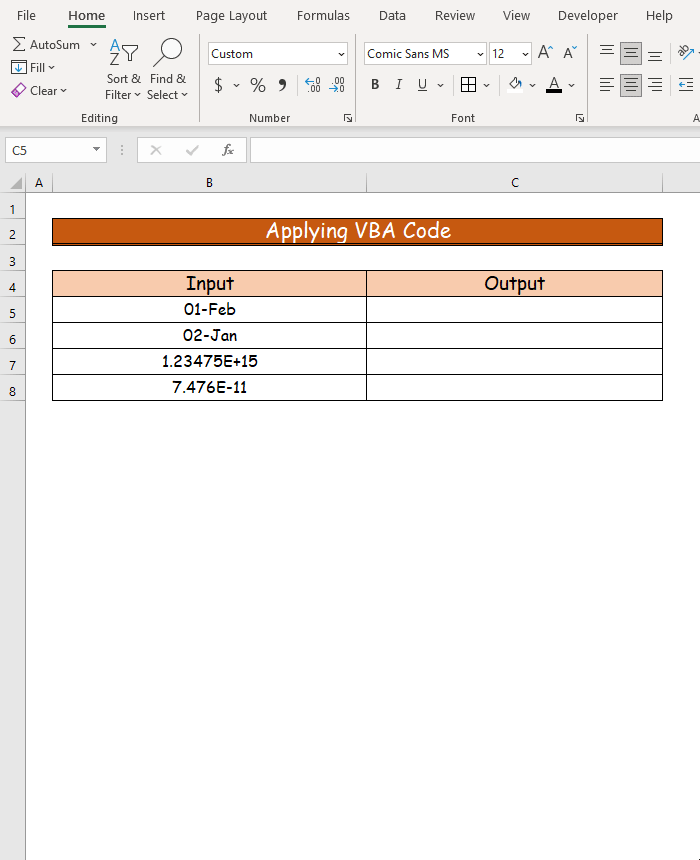Apply Fill Color paint bucket
700x860 pixels.
[515, 84]
